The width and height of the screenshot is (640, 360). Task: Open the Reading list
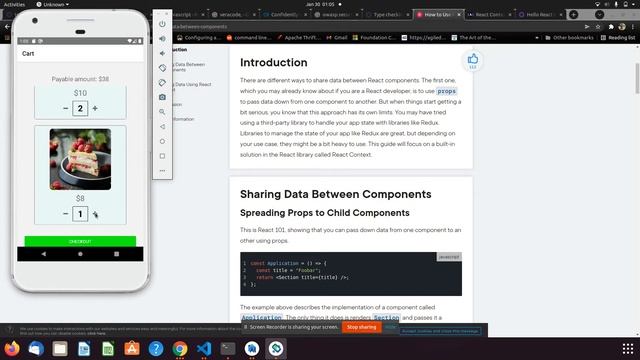(618, 38)
